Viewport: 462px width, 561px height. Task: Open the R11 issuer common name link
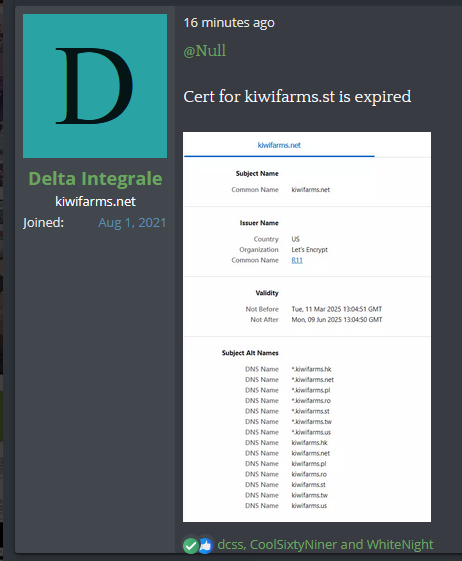(297, 260)
